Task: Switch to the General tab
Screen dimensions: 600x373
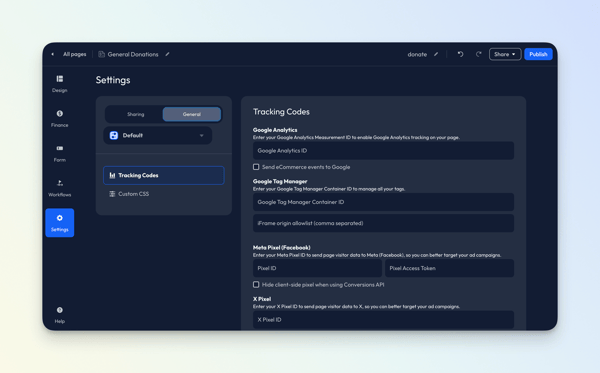Action: tap(192, 114)
